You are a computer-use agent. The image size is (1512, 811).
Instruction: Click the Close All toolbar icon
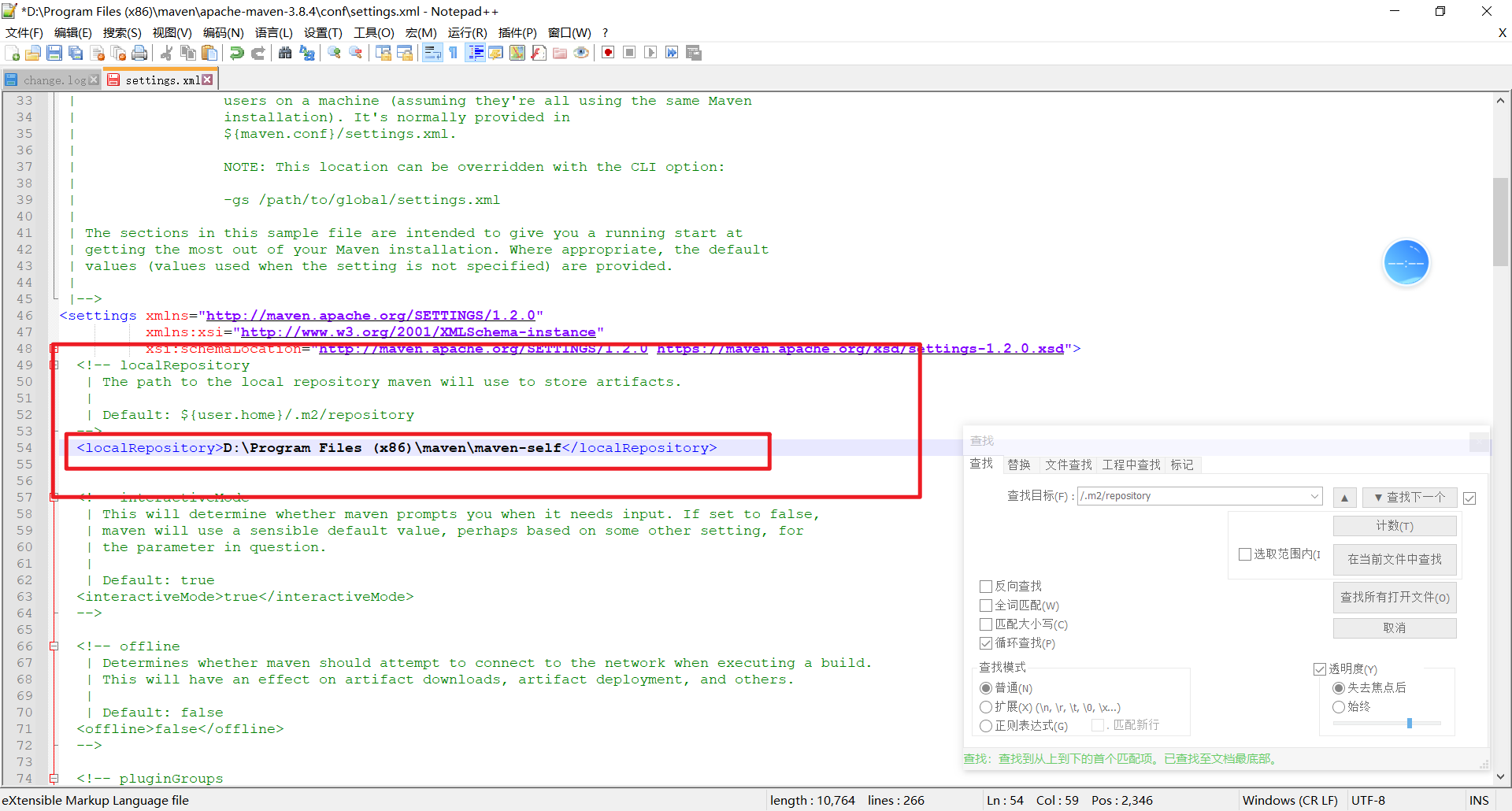[x=119, y=53]
